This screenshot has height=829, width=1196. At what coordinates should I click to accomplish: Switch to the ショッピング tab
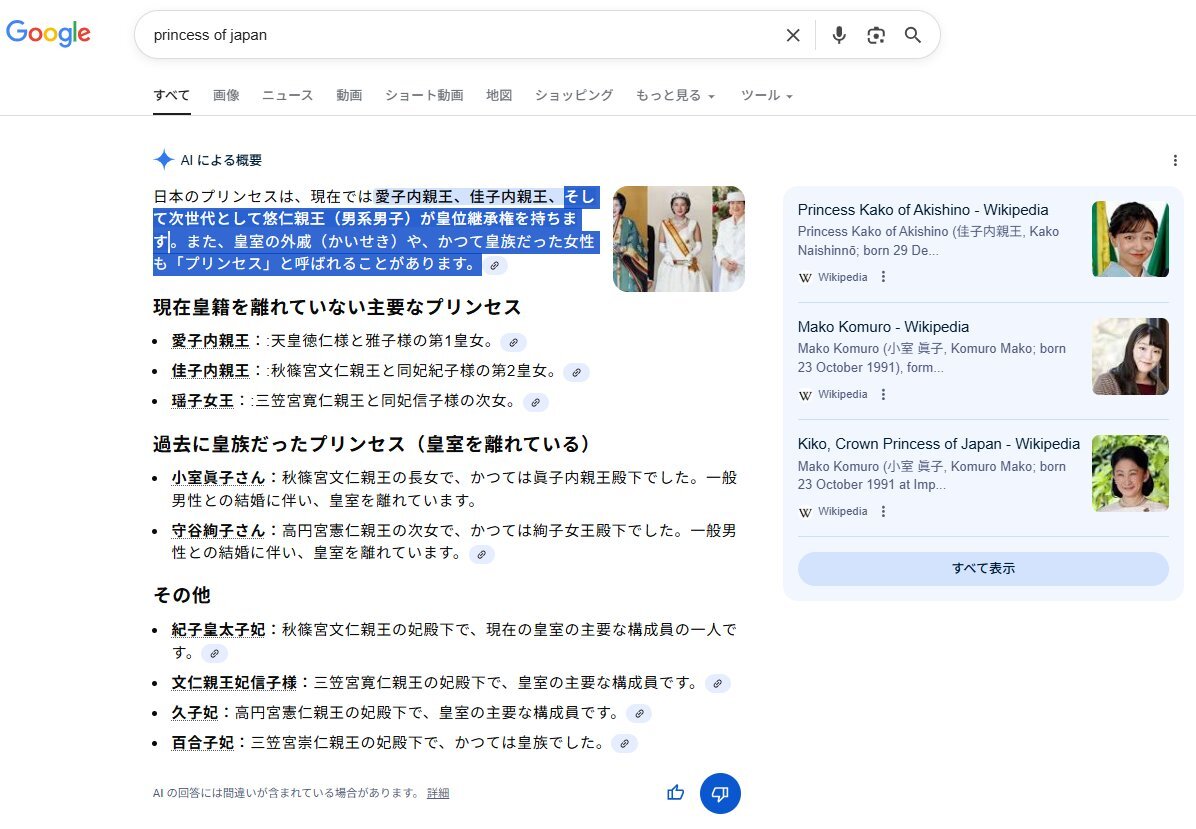574,95
